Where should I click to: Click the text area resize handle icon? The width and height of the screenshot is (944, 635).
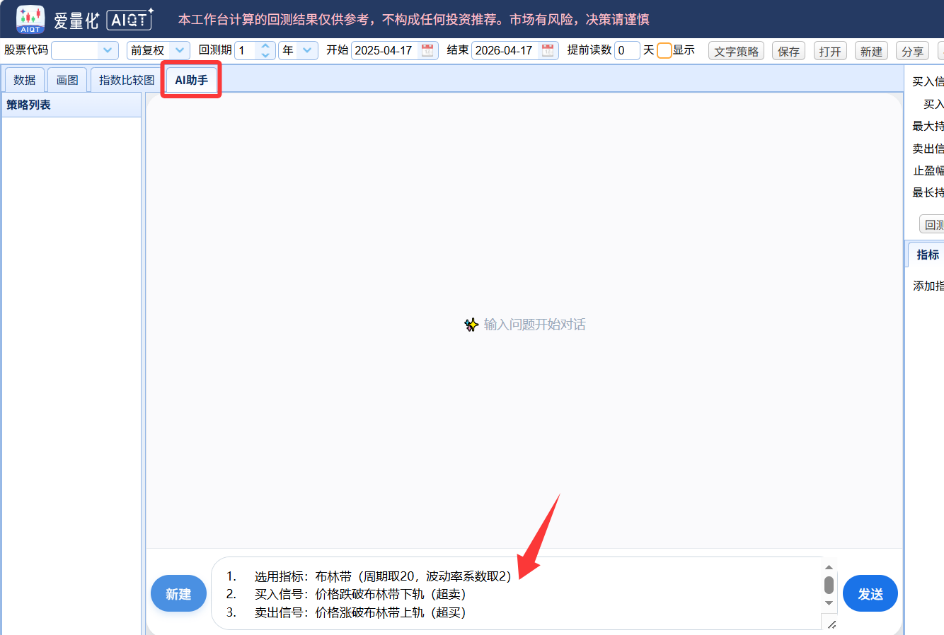(832, 625)
